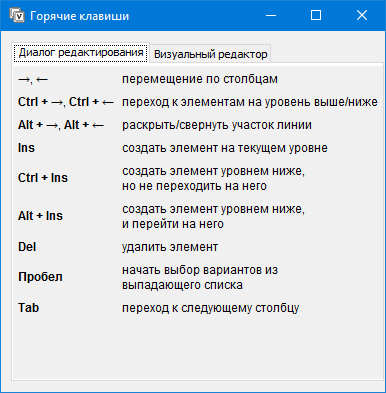386x393 pixels.
Task: Click 'и перейти на него' text
Action: tap(173, 224)
